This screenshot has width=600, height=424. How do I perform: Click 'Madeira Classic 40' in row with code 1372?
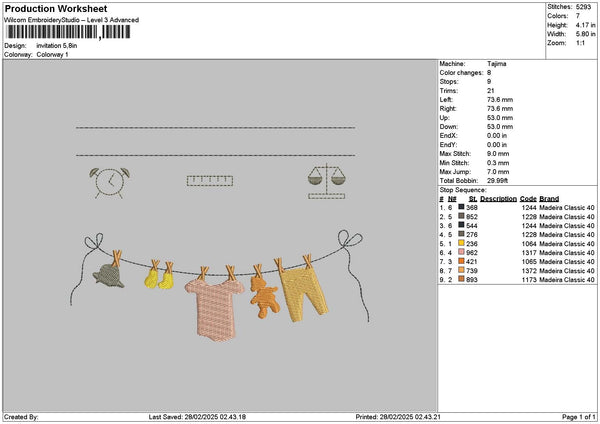click(567, 271)
